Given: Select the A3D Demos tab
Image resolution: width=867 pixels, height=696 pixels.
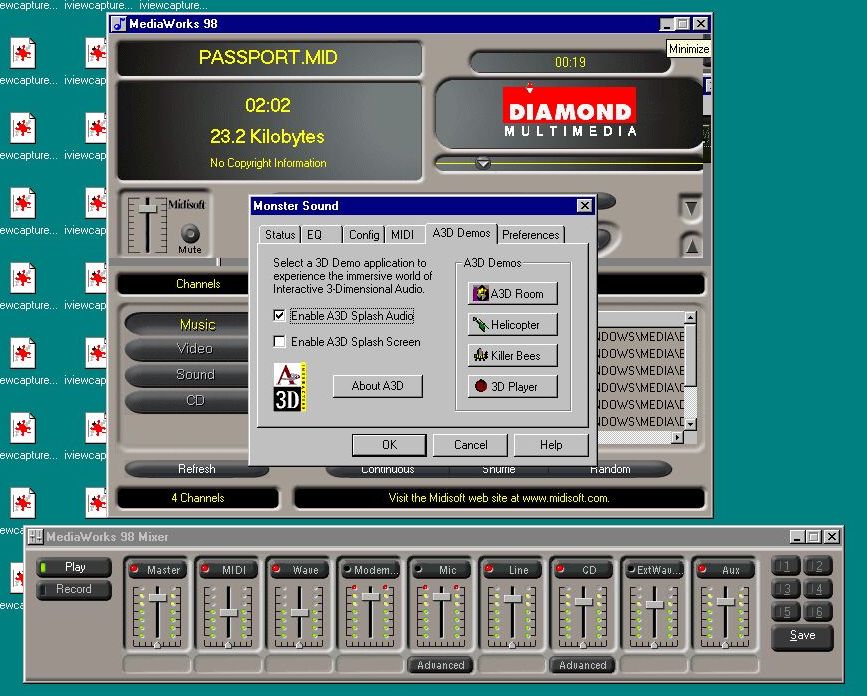Looking at the screenshot, I should coord(461,233).
